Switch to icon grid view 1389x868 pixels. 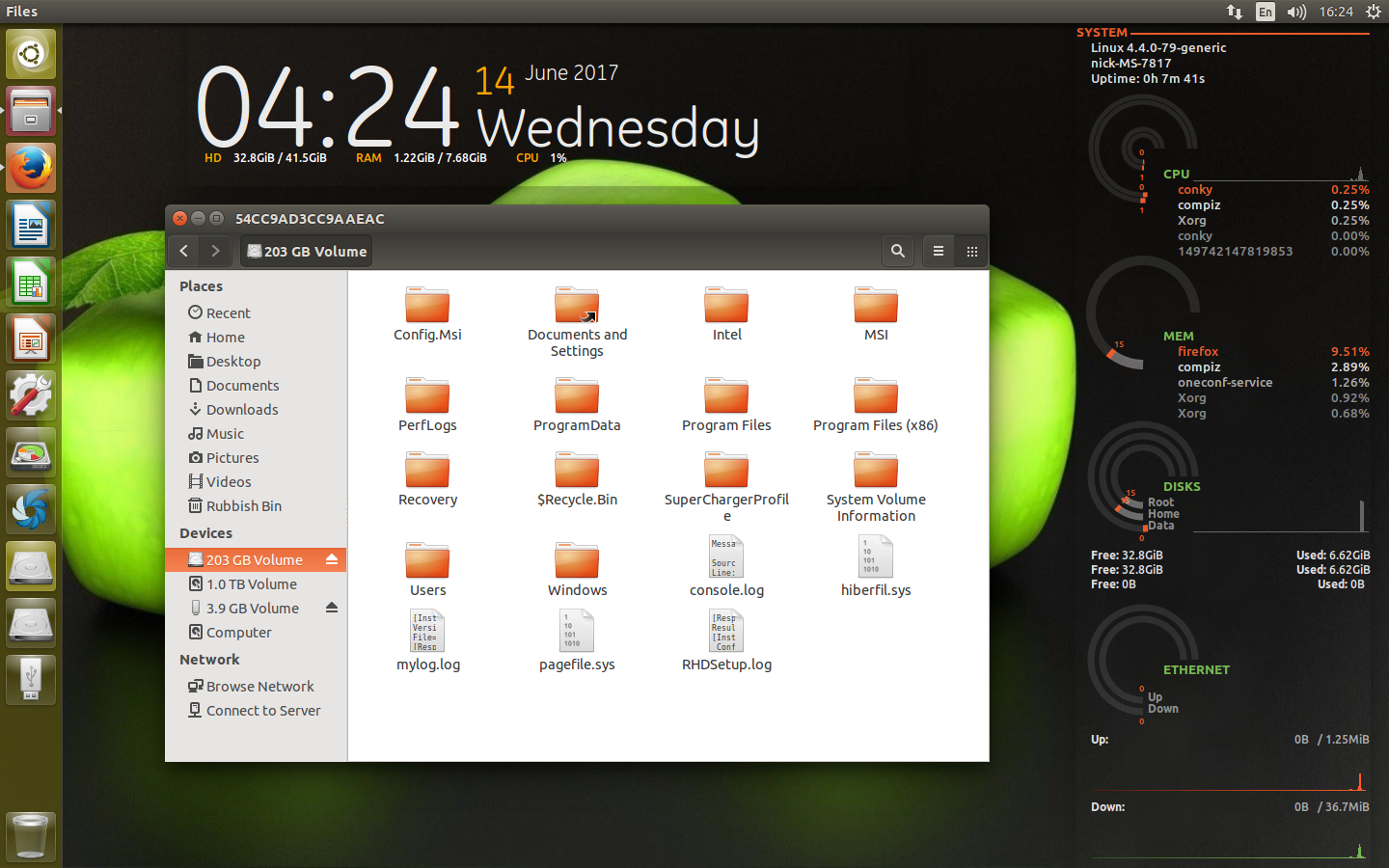point(971,251)
